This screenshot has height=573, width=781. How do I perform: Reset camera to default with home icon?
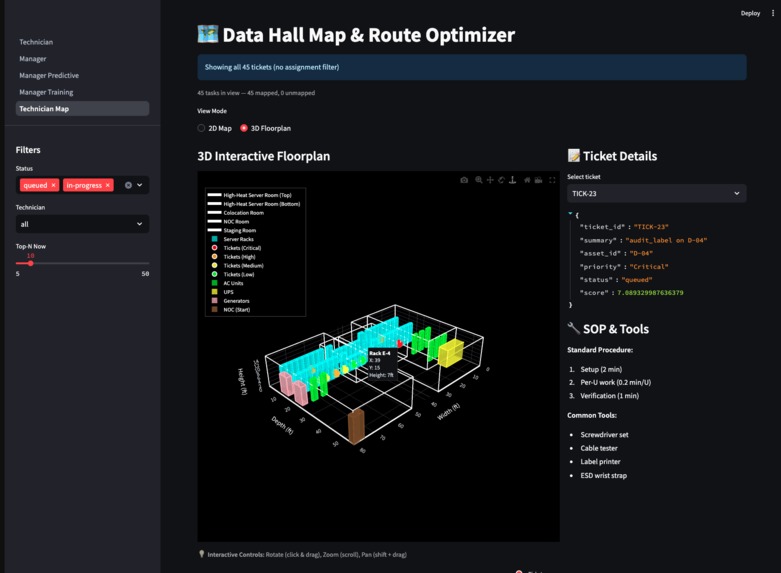click(x=527, y=180)
